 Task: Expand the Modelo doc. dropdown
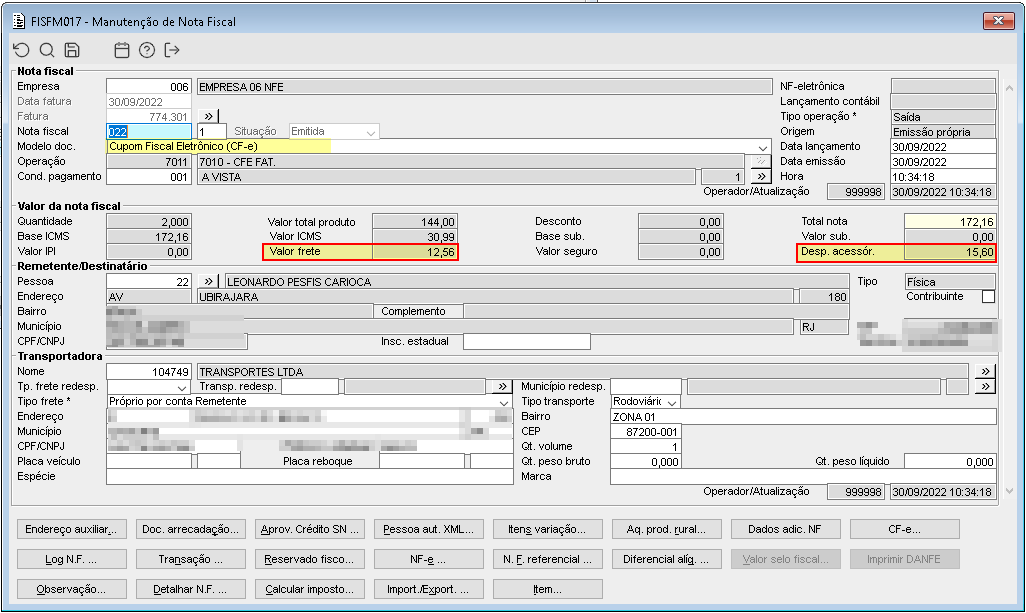point(762,147)
